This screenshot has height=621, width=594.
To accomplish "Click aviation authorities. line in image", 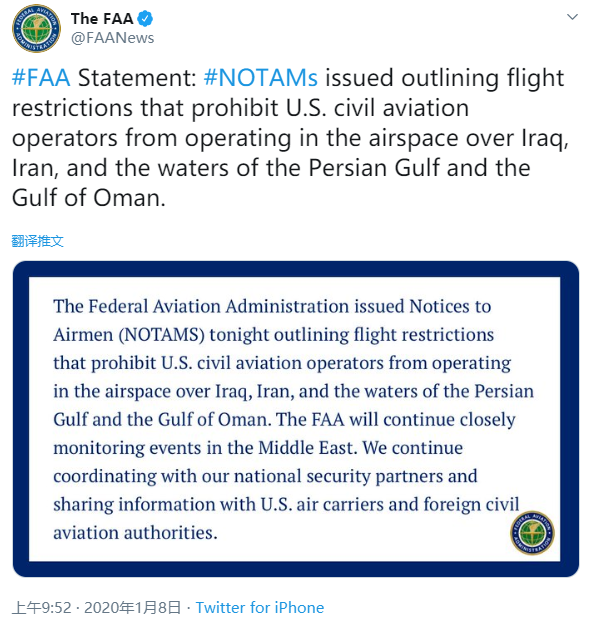I will (135, 533).
